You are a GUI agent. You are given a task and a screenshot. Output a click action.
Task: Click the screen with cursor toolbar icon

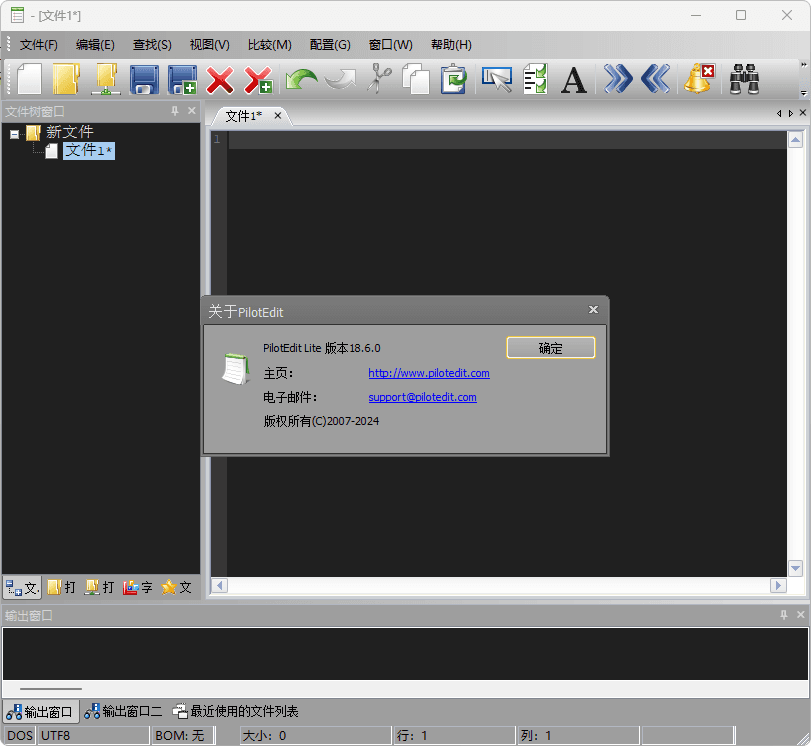497,79
